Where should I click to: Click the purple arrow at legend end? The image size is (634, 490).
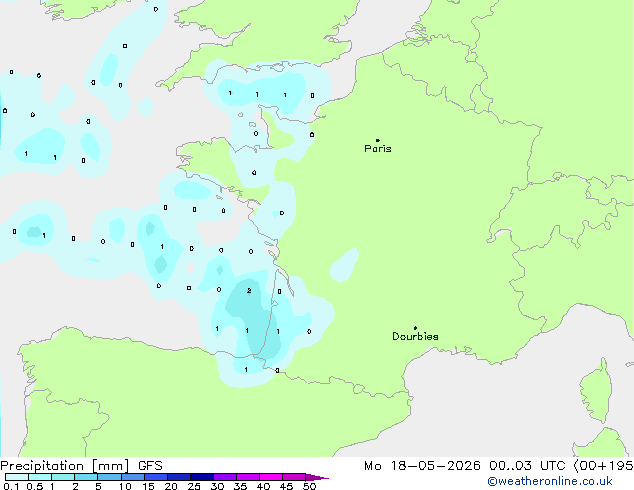(x=317, y=477)
